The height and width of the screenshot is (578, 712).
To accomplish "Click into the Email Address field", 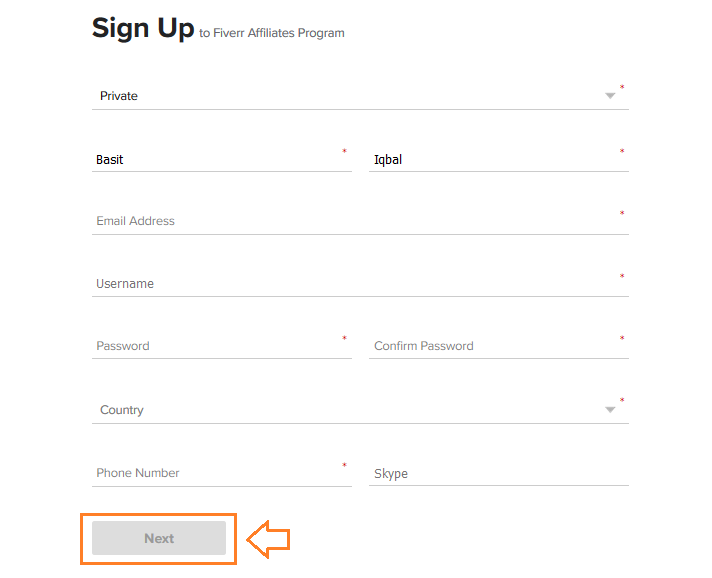I will (360, 221).
